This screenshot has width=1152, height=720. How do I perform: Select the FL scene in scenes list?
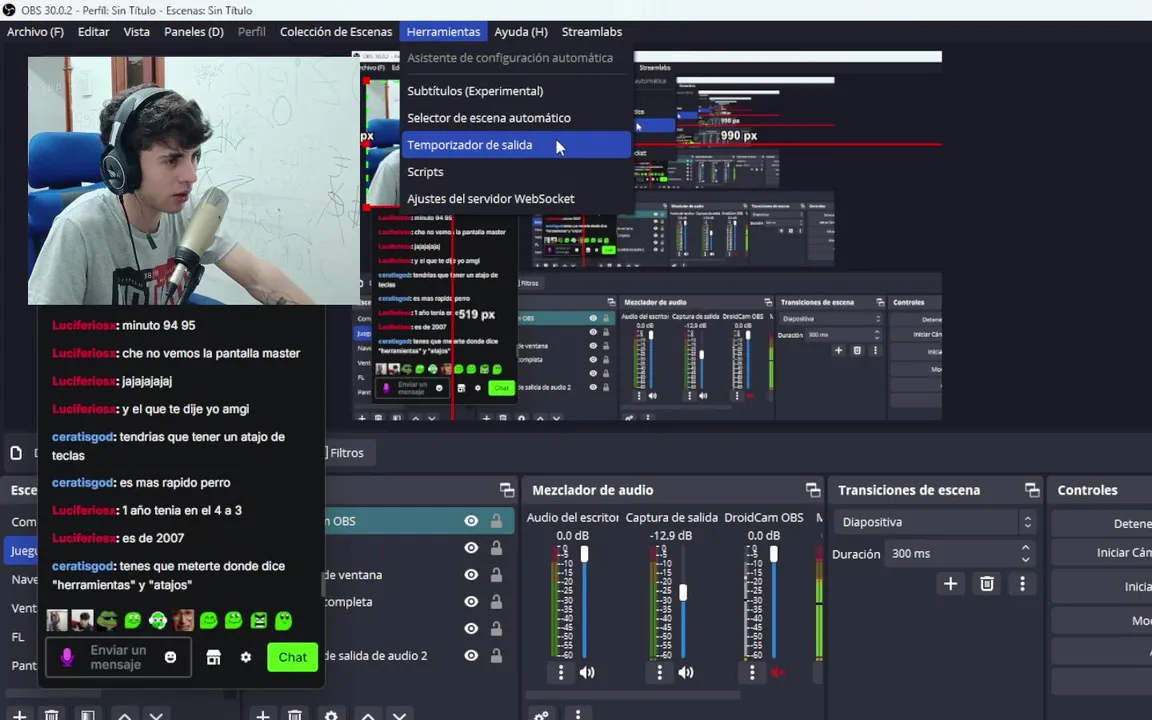click(x=18, y=637)
